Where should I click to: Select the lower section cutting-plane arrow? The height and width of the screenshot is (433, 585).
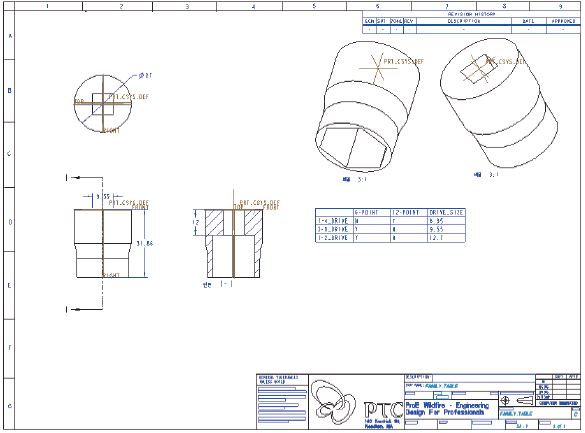click(85, 309)
